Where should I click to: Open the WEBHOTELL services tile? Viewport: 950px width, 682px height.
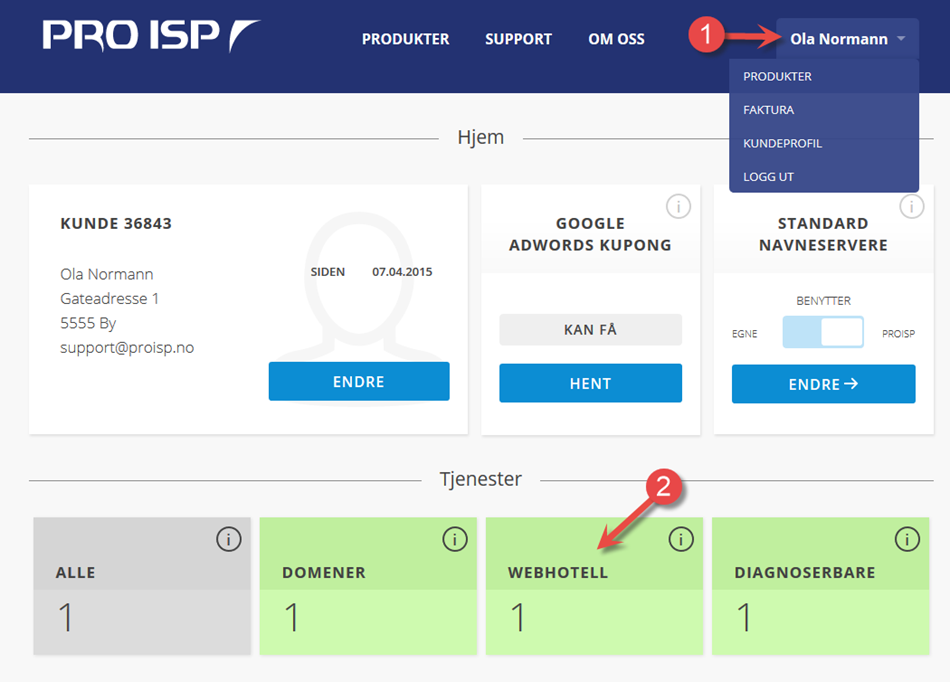[594, 586]
